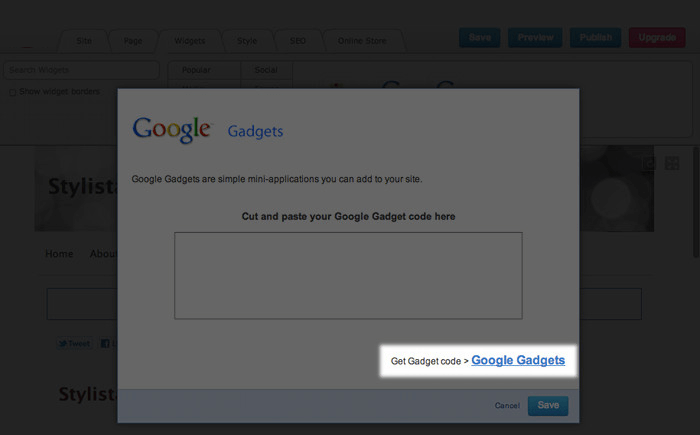Switch to the Site tab
Screen dimensions: 700x435
click(x=83, y=41)
